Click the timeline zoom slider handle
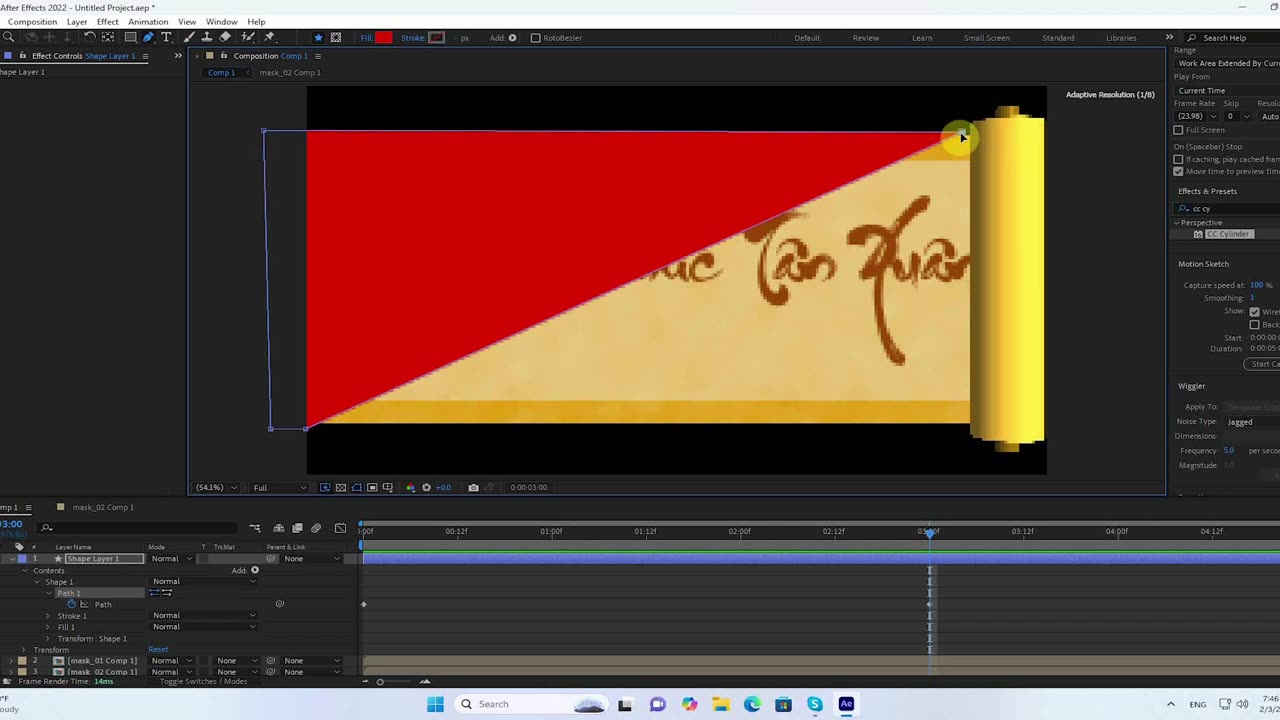1280x720 pixels. click(380, 681)
